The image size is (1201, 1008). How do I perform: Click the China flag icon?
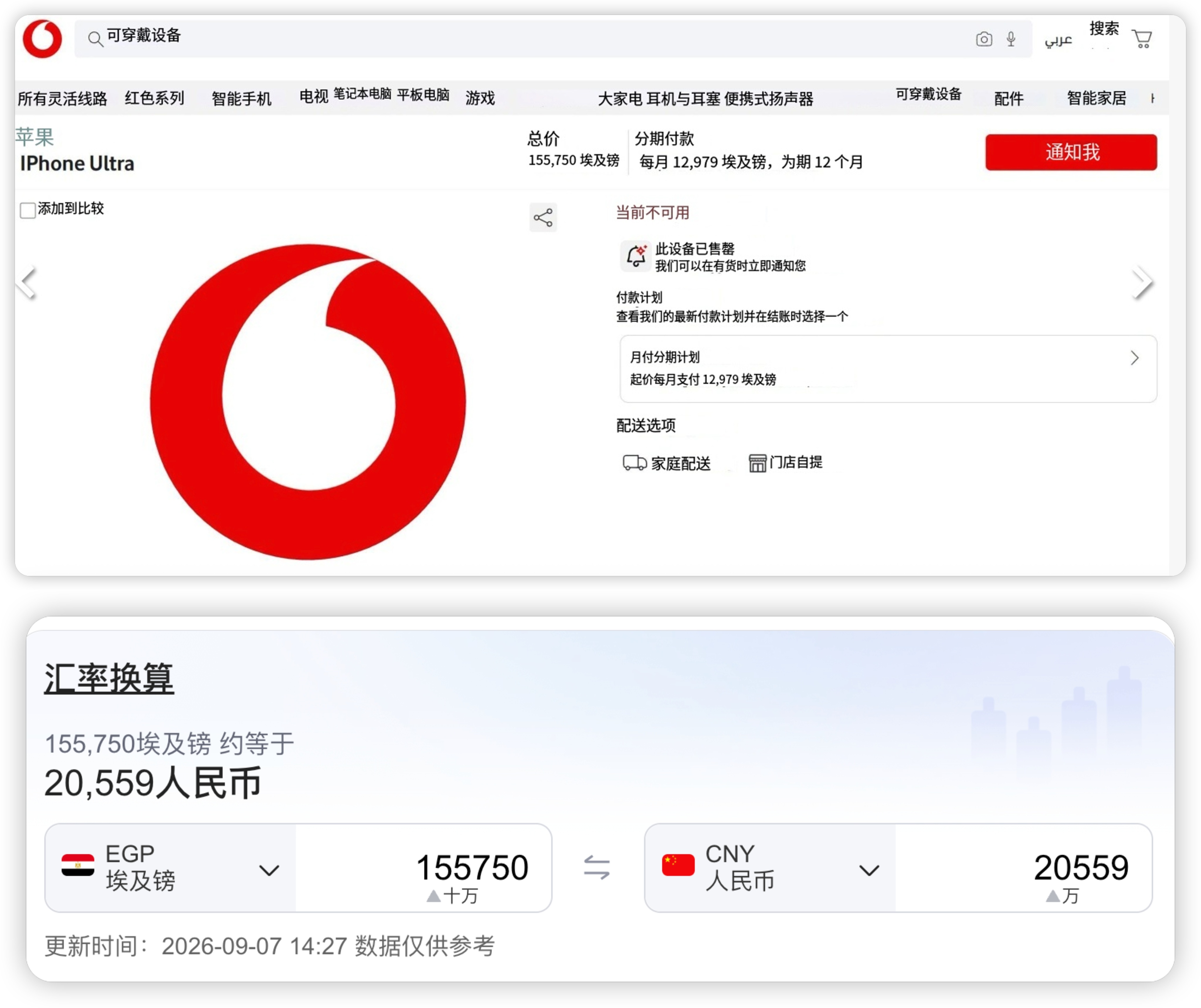click(x=678, y=865)
